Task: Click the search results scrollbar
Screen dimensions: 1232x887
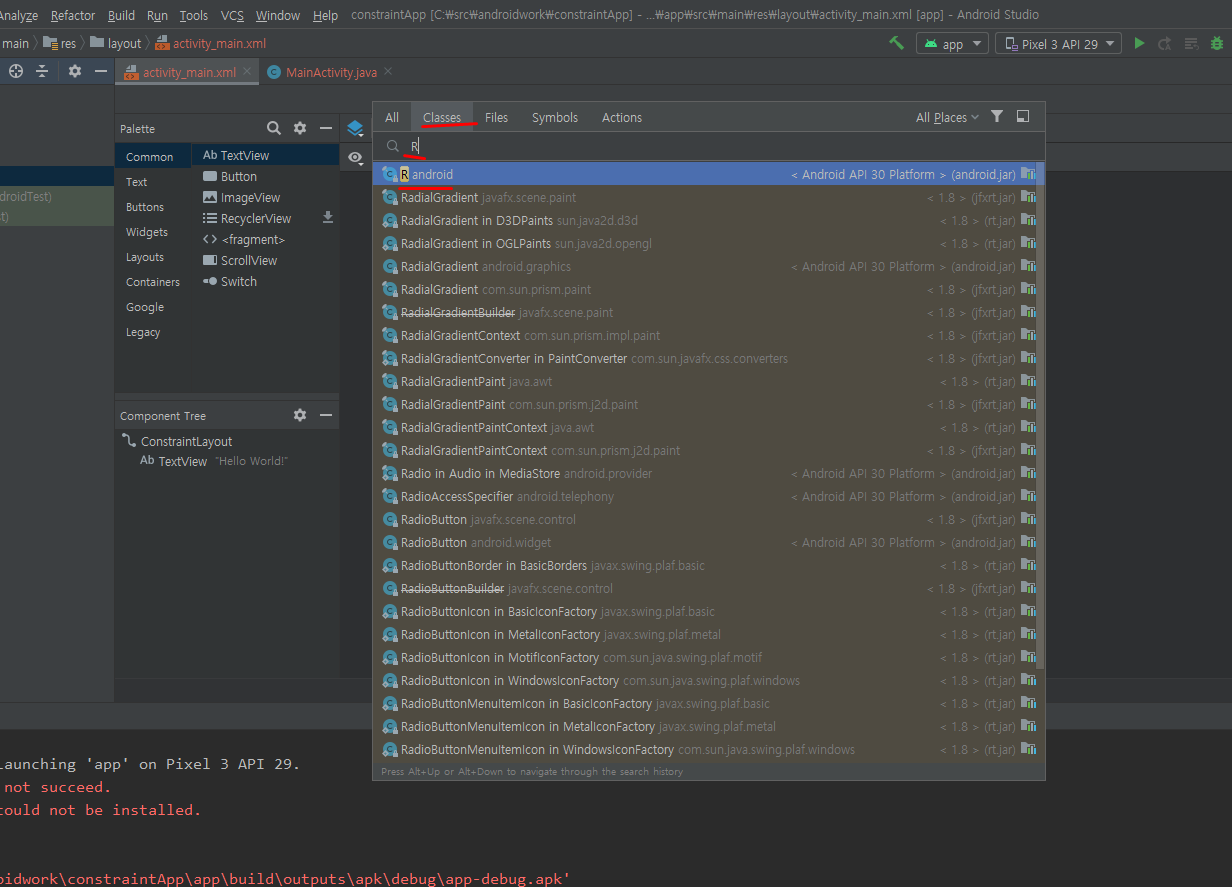Action: point(1040,415)
